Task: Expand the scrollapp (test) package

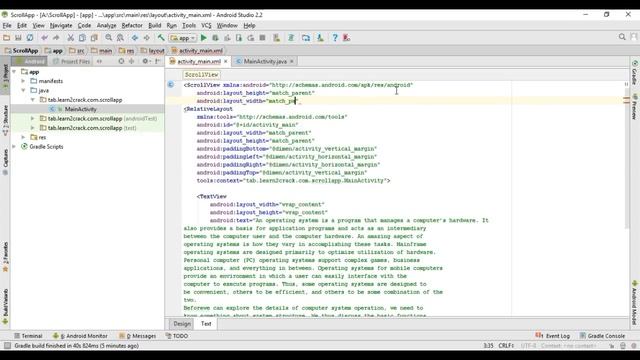Action: click(x=33, y=128)
